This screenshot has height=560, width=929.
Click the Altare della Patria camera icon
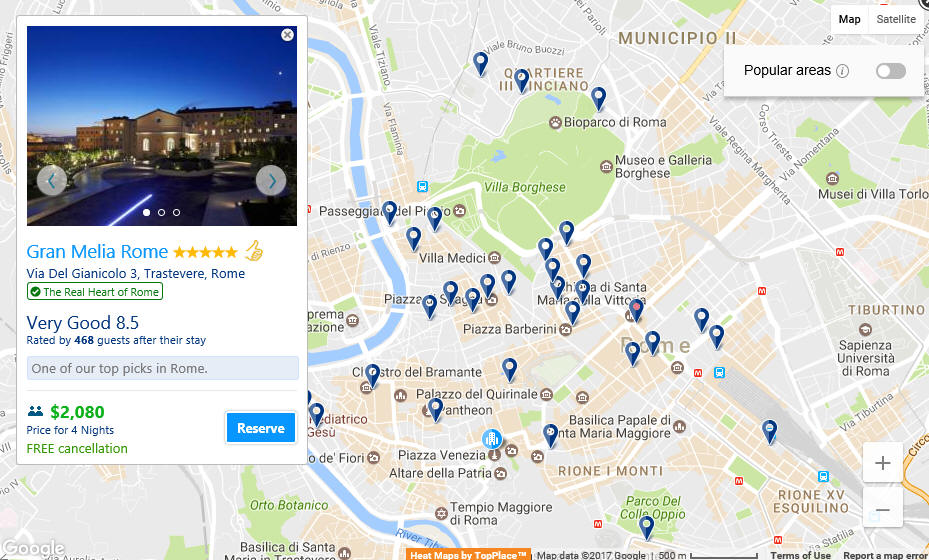[x=500, y=473]
